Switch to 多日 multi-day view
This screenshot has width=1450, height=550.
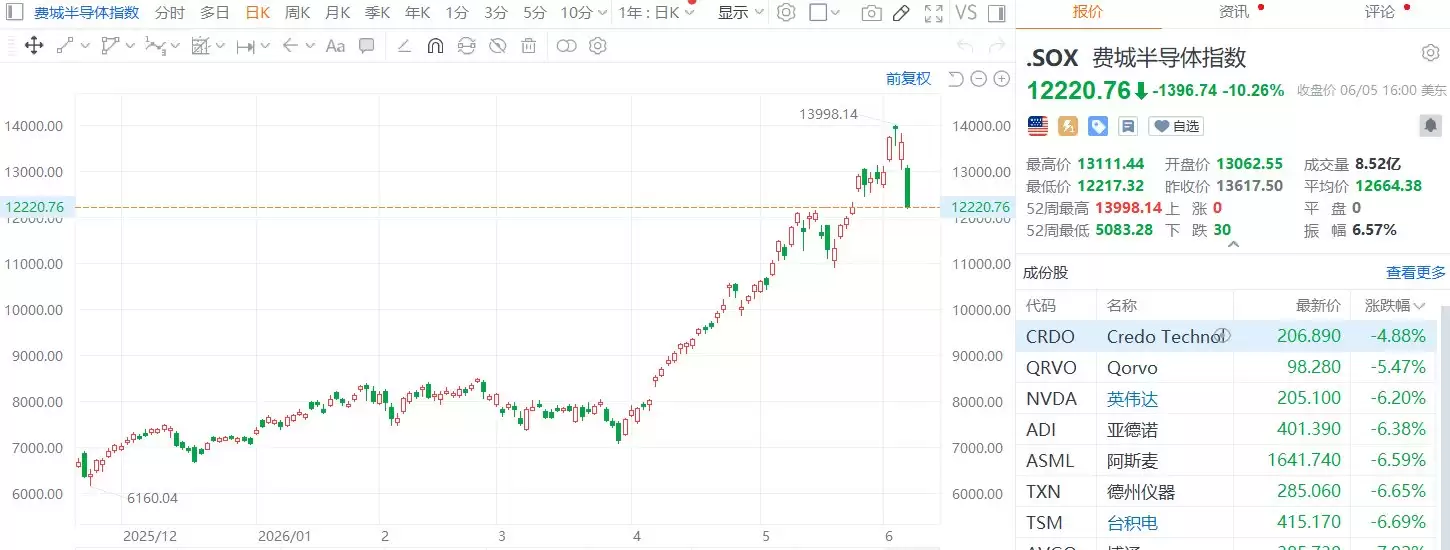(215, 13)
